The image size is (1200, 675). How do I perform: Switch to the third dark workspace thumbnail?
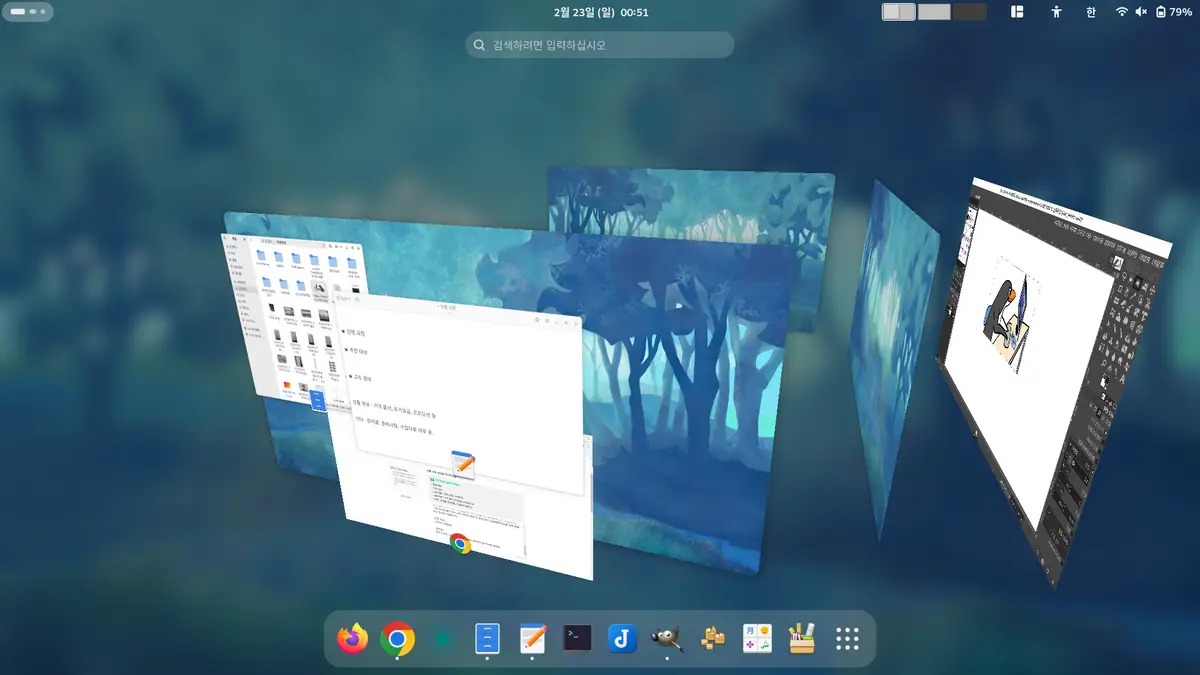click(969, 12)
